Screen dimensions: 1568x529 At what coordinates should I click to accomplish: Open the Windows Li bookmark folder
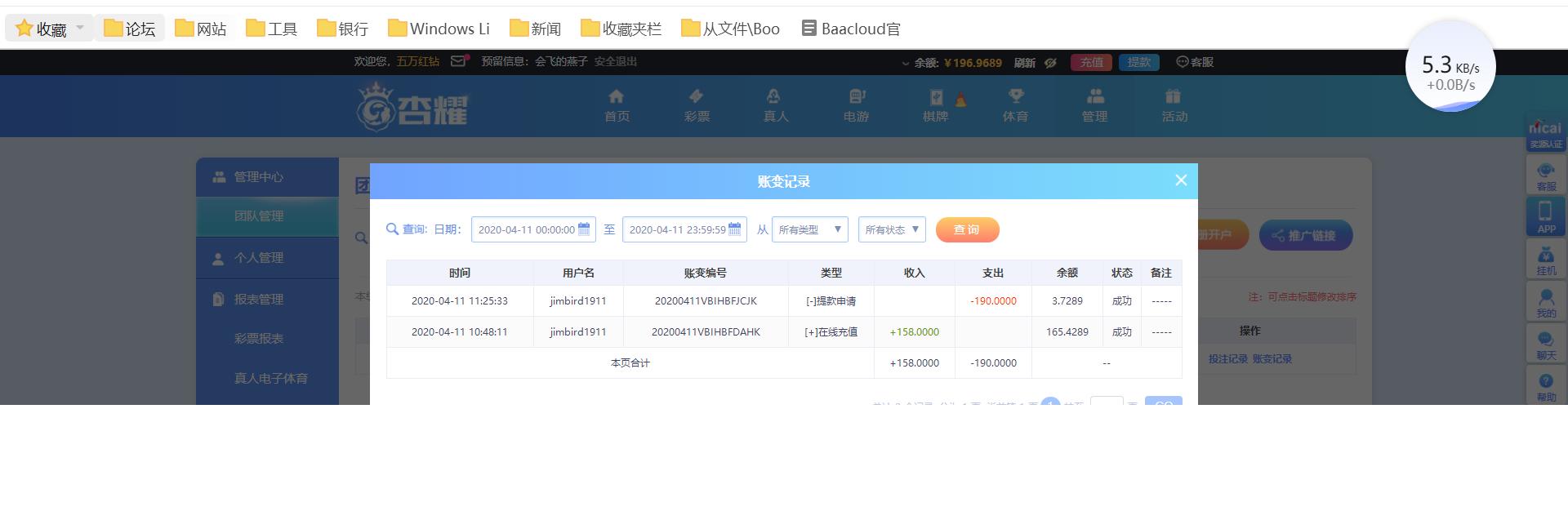[439, 29]
